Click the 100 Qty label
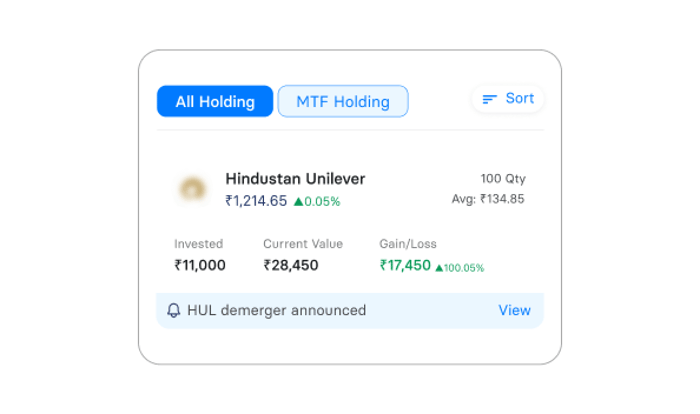This screenshot has width=700, height=414. click(503, 179)
